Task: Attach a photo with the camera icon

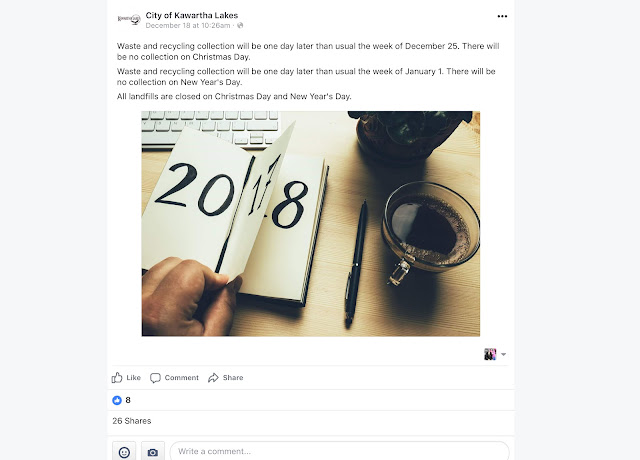Action: tap(153, 452)
